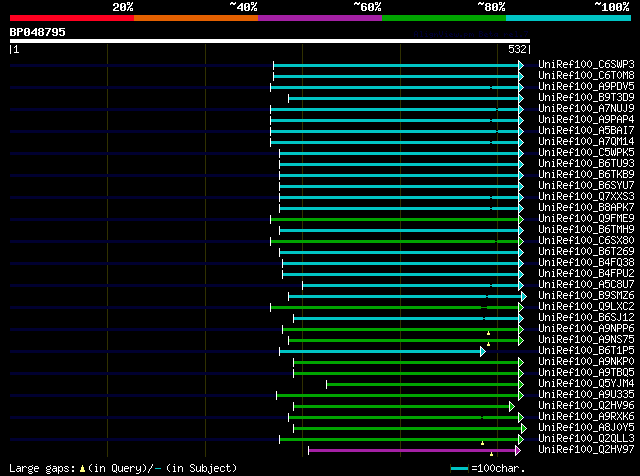
Task: Open the UniRef100_C6T0M8 entry
Action: click(x=586, y=76)
